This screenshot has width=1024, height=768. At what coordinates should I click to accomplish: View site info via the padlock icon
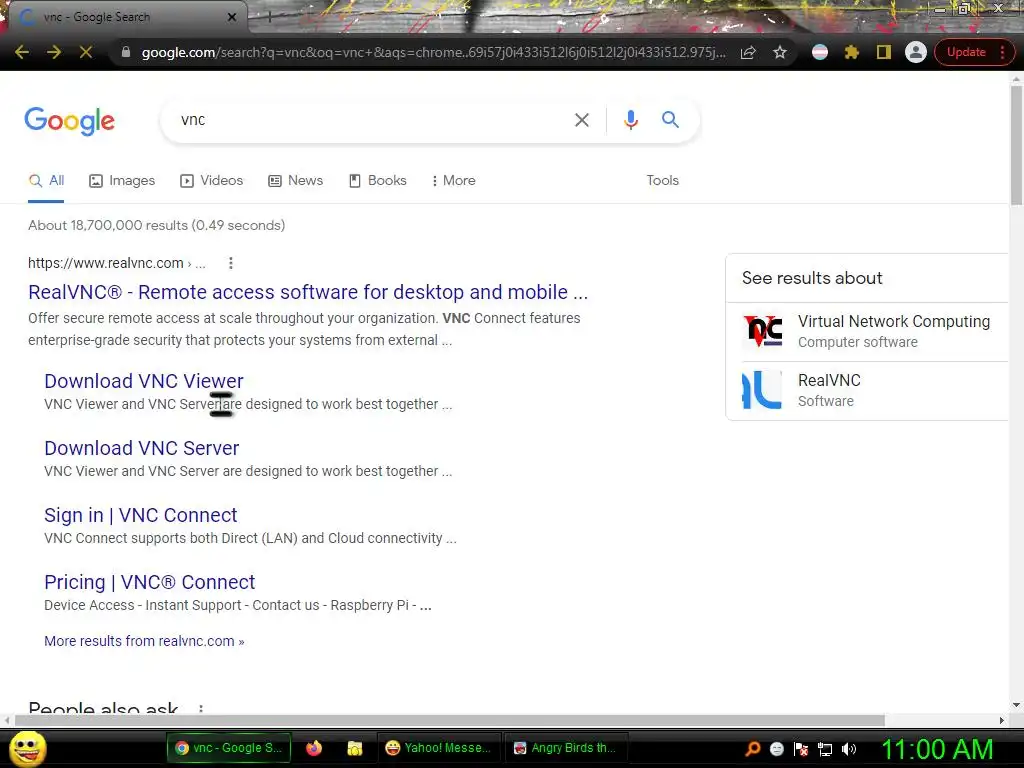pos(126,52)
